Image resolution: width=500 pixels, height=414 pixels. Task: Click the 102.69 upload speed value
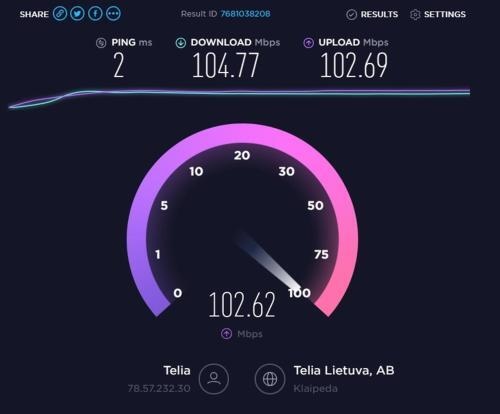(x=354, y=65)
